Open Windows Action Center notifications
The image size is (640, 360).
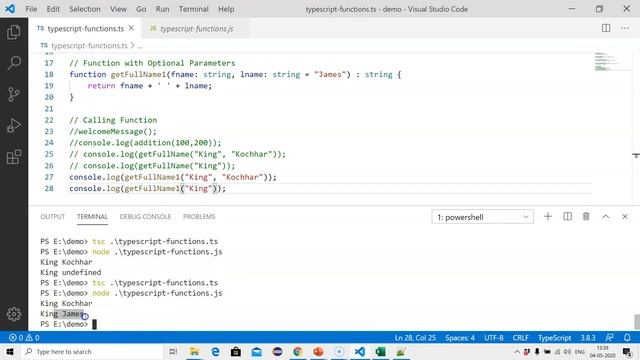[627, 351]
